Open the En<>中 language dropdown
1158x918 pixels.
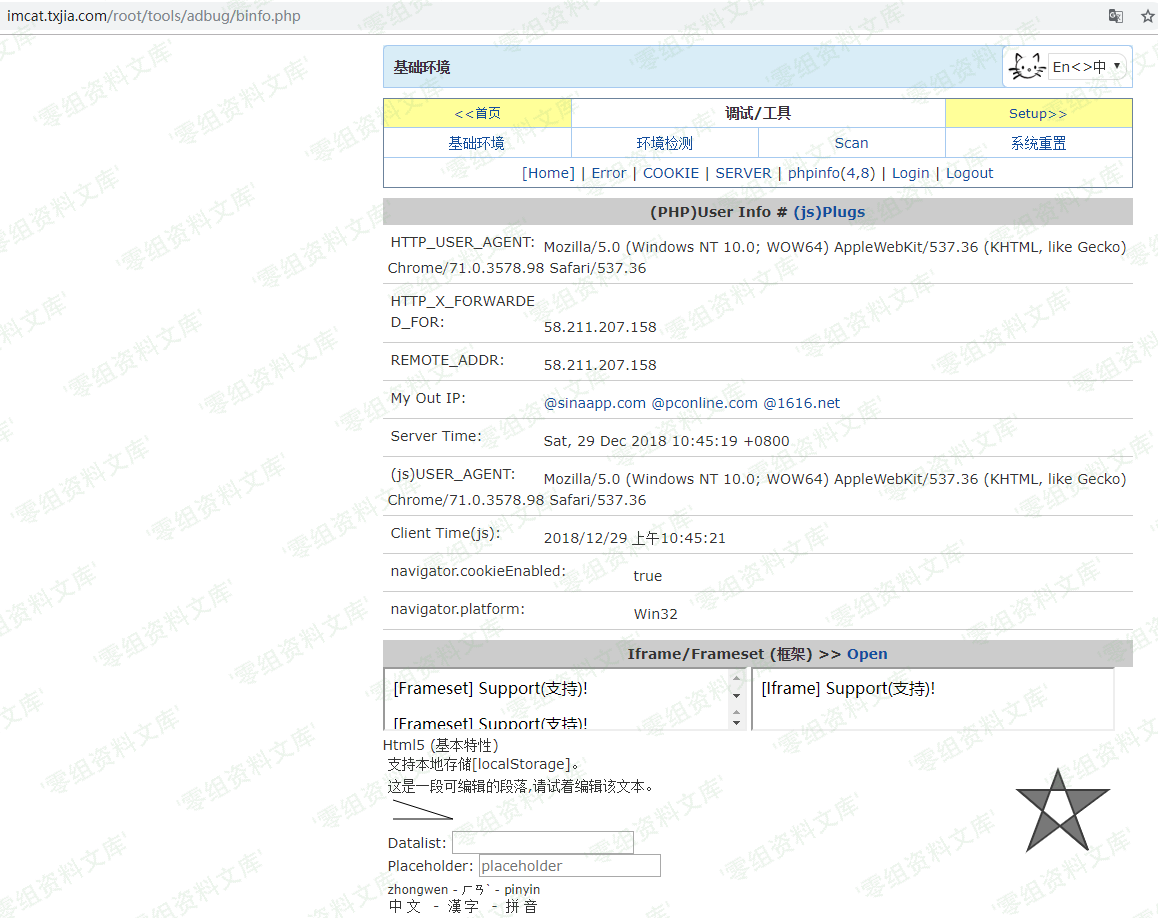[1087, 67]
